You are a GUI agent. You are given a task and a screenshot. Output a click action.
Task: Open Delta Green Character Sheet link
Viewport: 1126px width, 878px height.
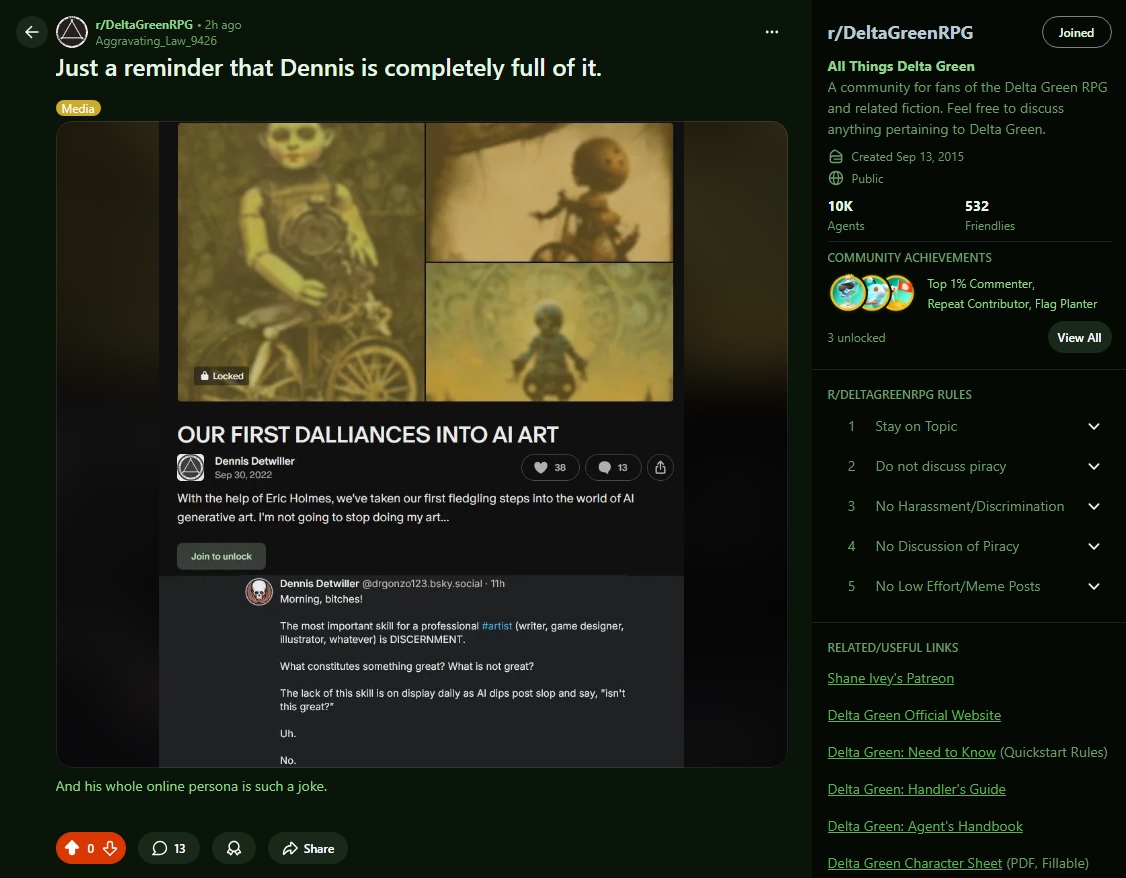point(914,864)
